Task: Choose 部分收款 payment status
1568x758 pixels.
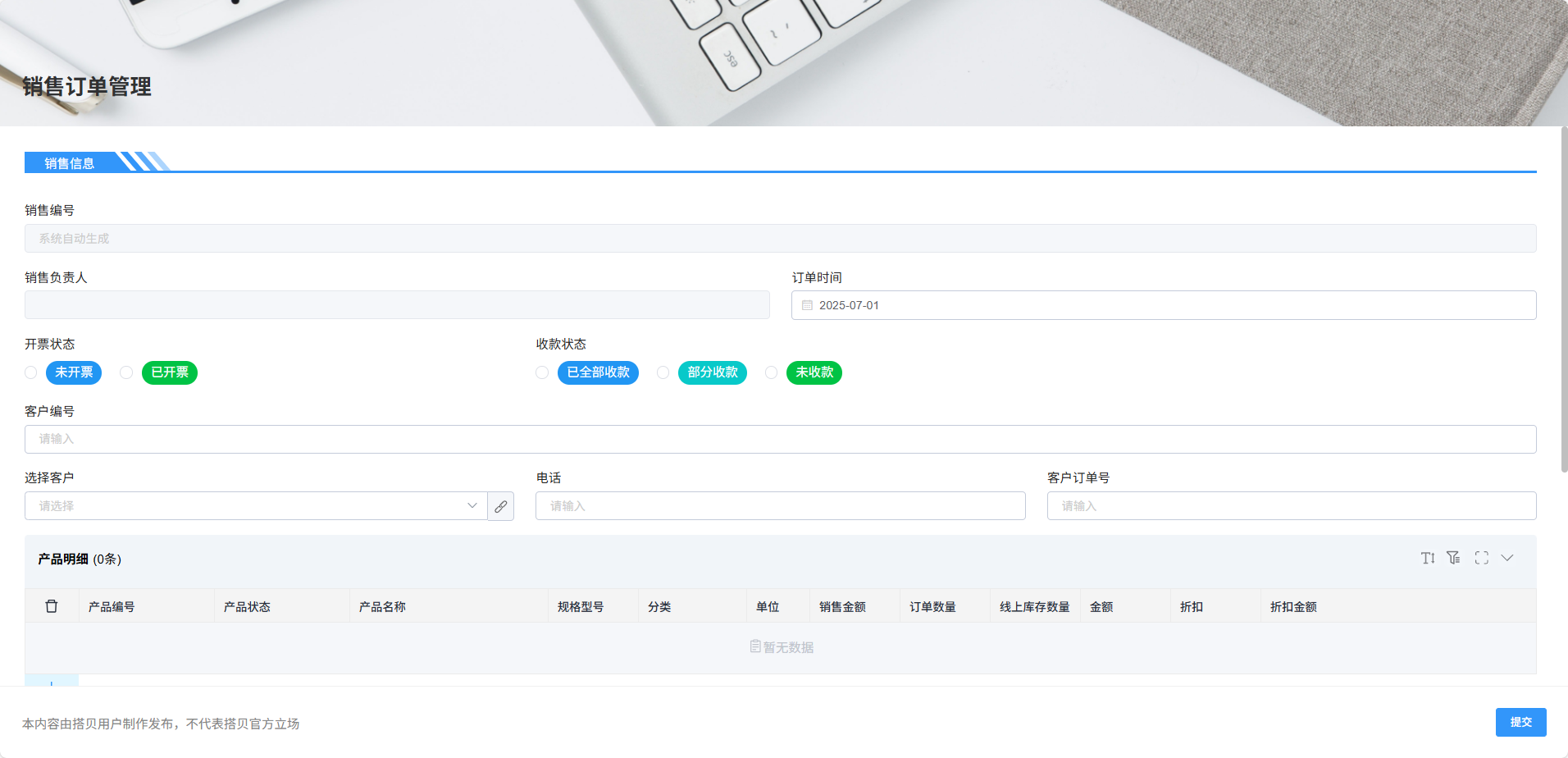Action: coord(663,372)
